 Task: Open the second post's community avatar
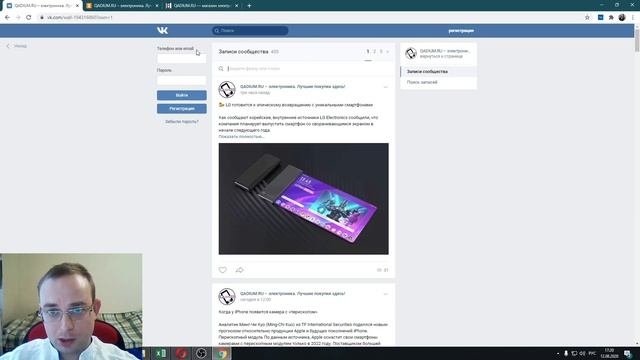pos(227,297)
